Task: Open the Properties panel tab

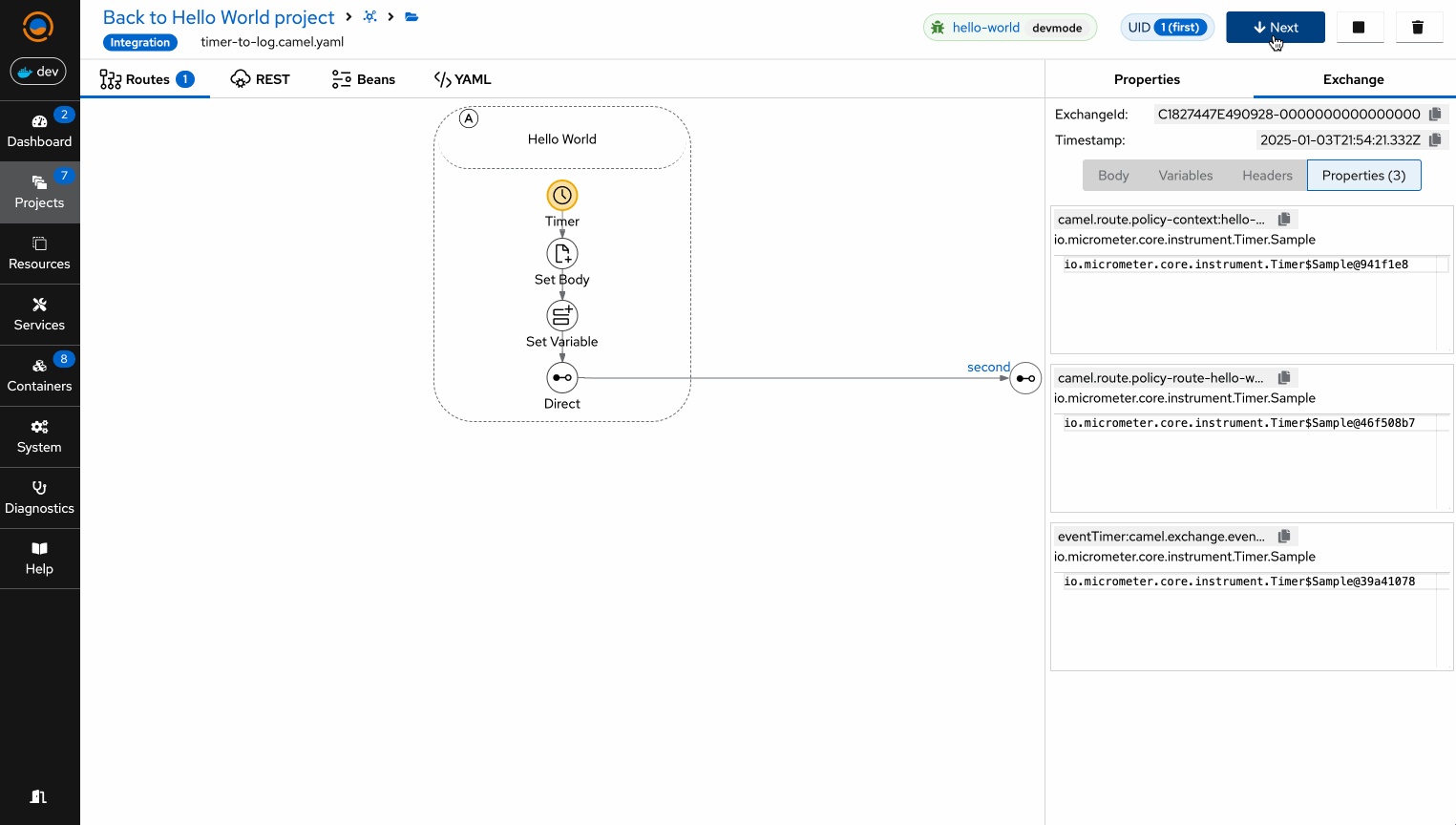Action: [x=1147, y=79]
